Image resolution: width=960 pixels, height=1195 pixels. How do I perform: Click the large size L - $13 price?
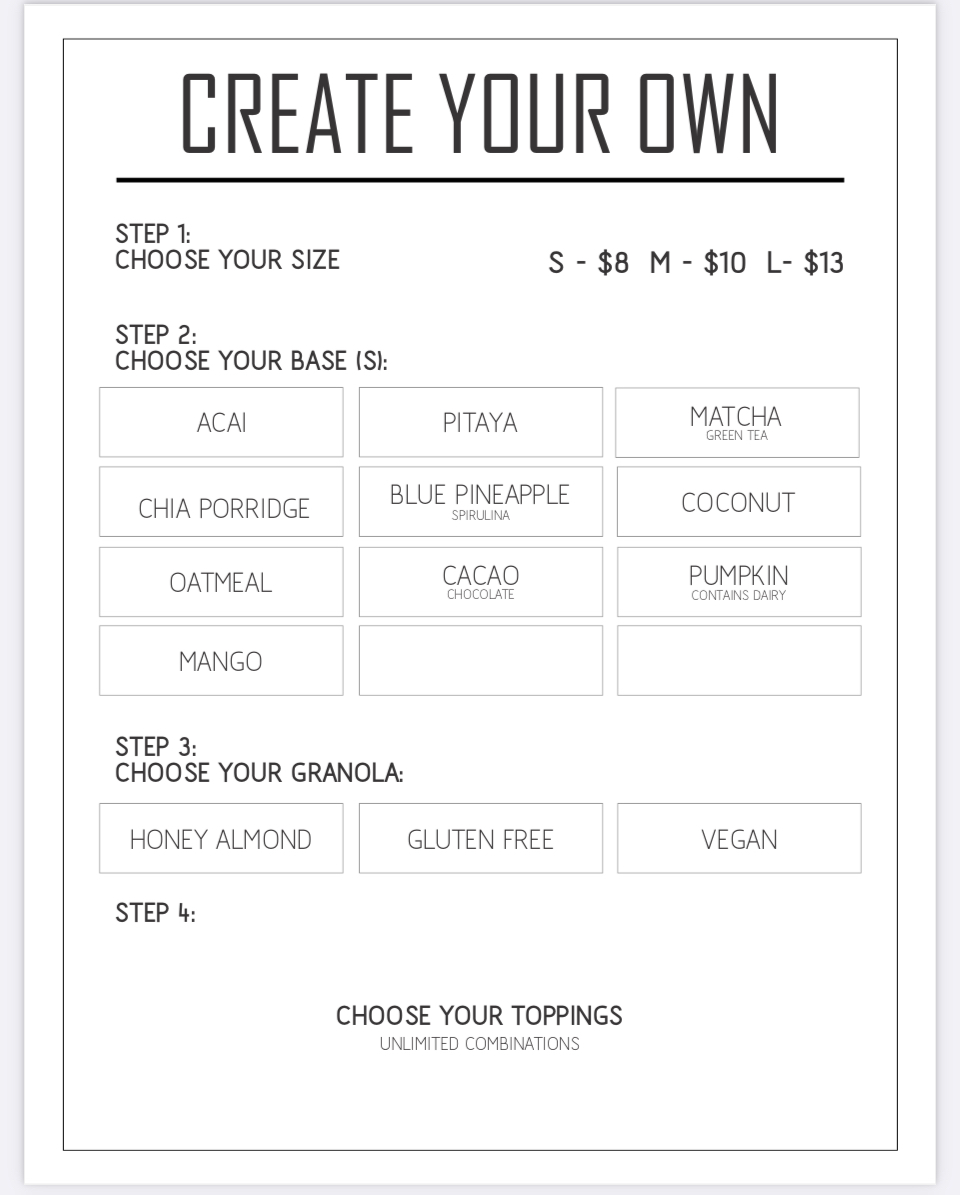click(x=805, y=264)
